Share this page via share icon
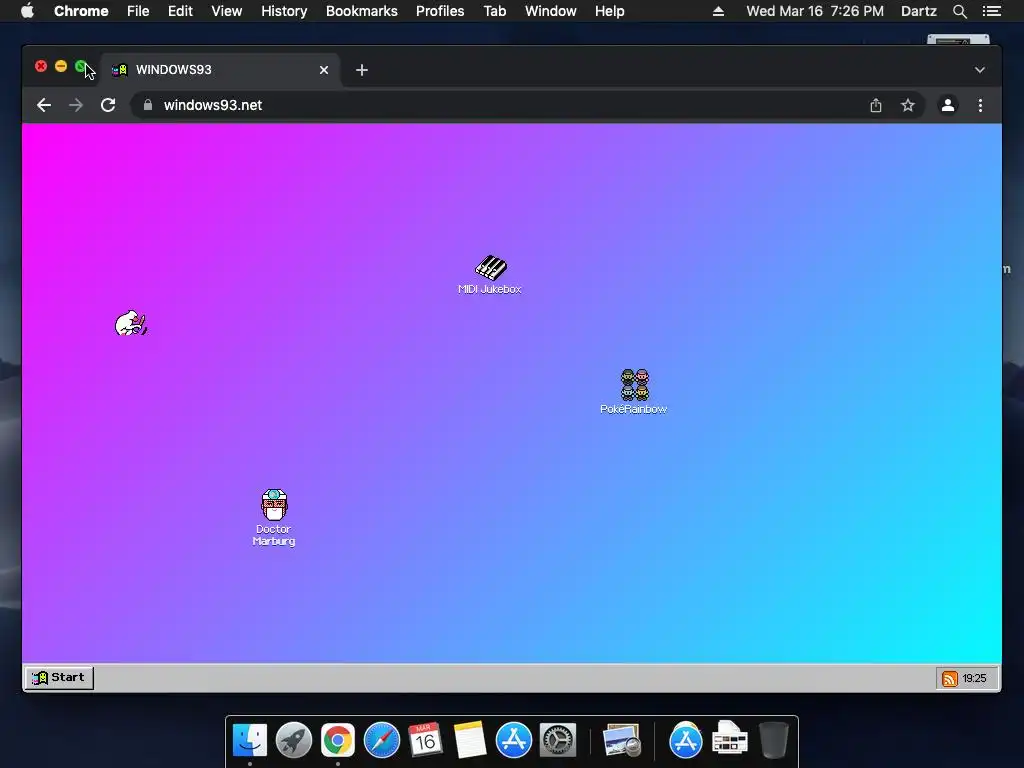This screenshot has height=768, width=1024. [876, 105]
